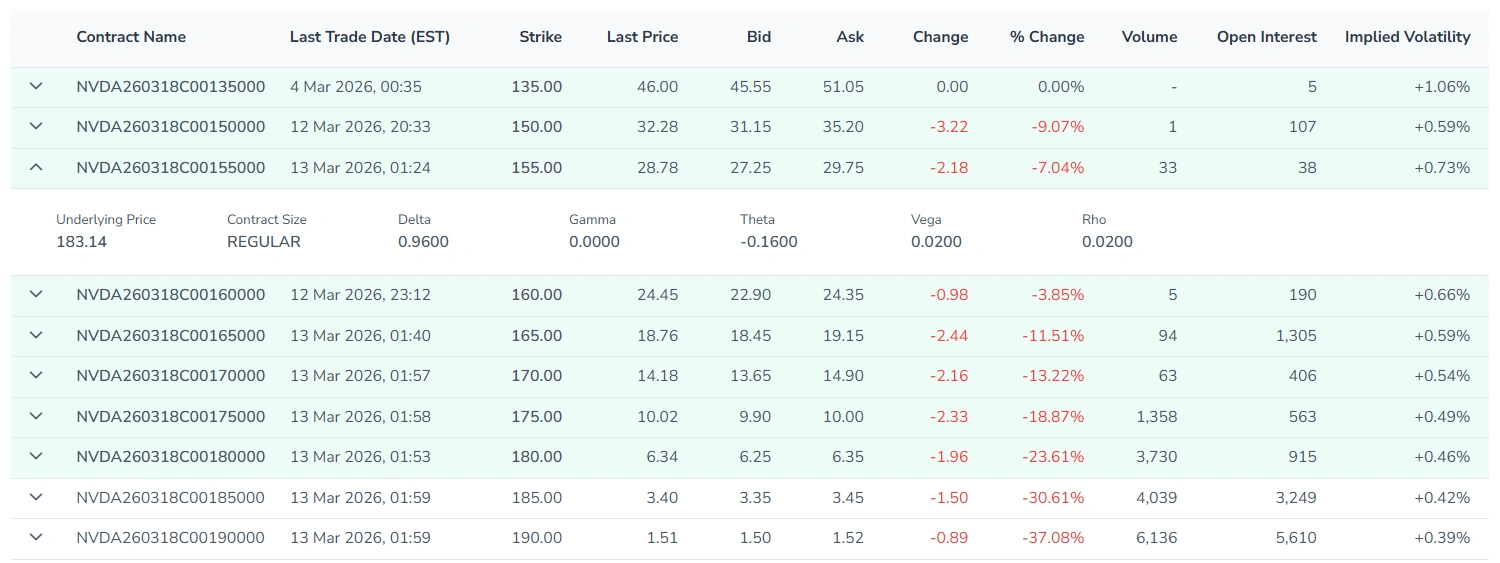
Task: Select contract name NVDA260318C00135000
Action: pyautogui.click(x=171, y=87)
